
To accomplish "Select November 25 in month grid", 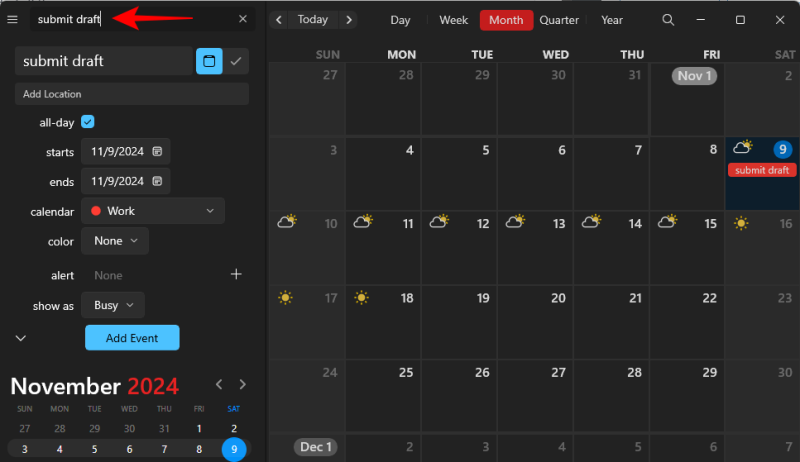I will [x=383, y=396].
